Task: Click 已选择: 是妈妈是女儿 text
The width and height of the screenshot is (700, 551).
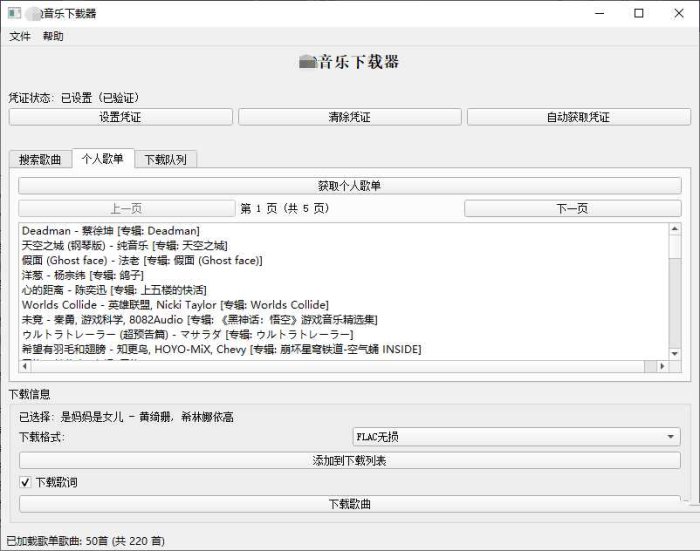Action: 126,417
